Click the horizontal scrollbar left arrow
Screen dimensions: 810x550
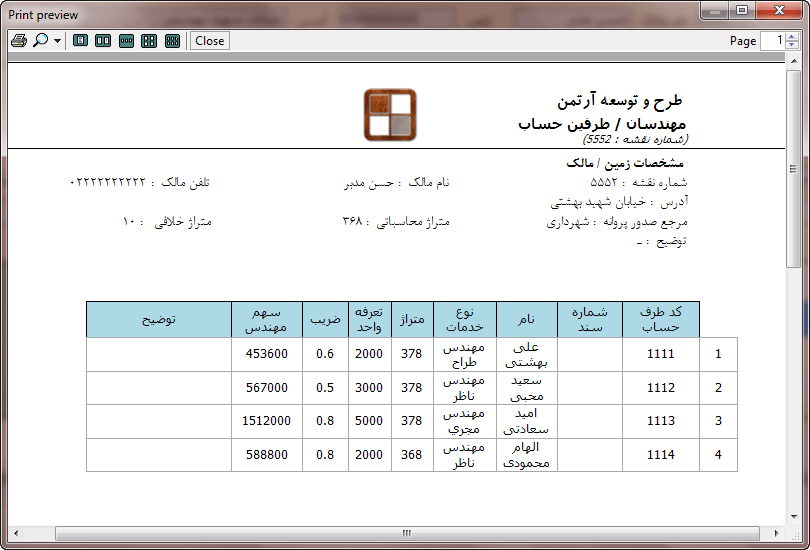click(15, 533)
